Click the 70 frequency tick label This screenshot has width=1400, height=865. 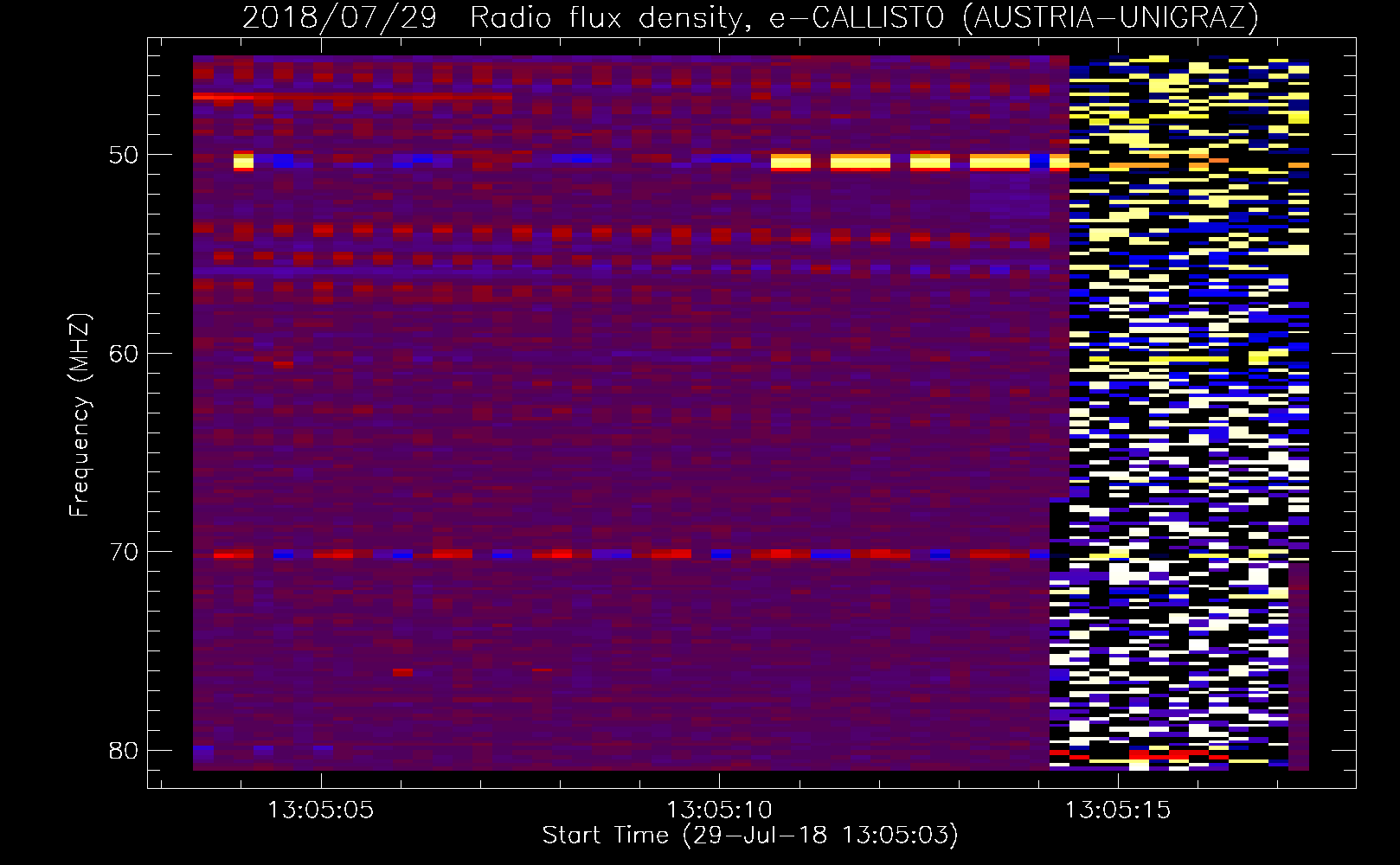pos(124,552)
